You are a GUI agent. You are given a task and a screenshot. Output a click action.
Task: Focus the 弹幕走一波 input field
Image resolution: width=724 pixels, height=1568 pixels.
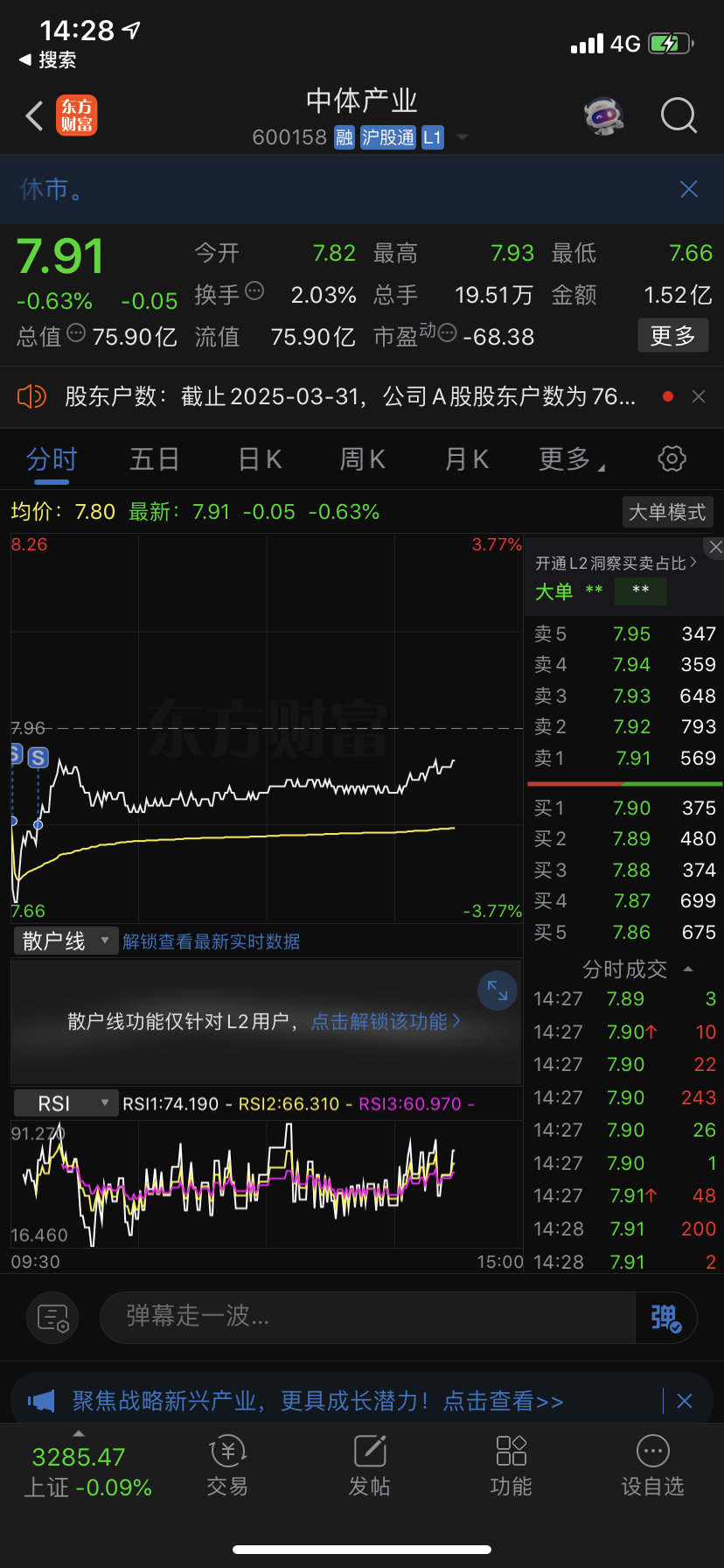click(x=367, y=1317)
